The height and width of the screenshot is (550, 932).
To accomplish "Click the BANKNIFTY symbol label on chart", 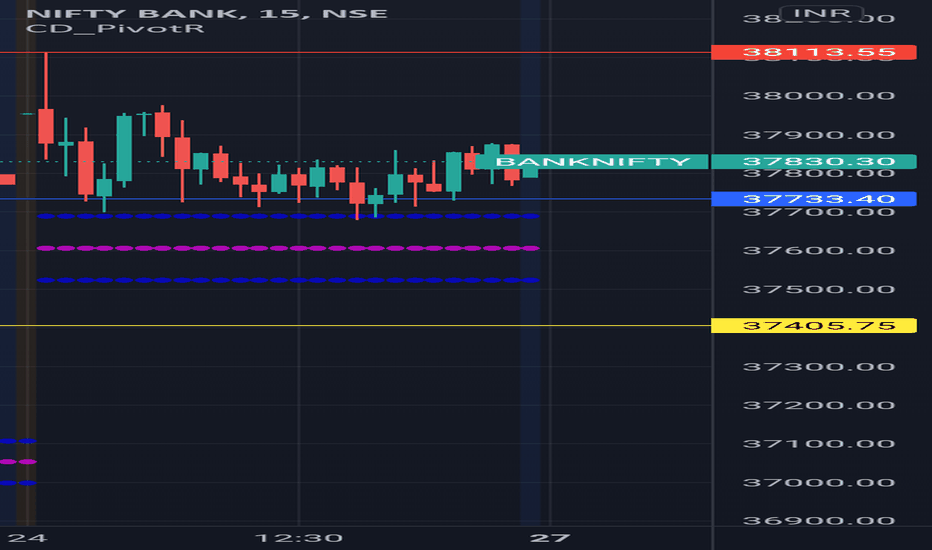I will (591, 161).
